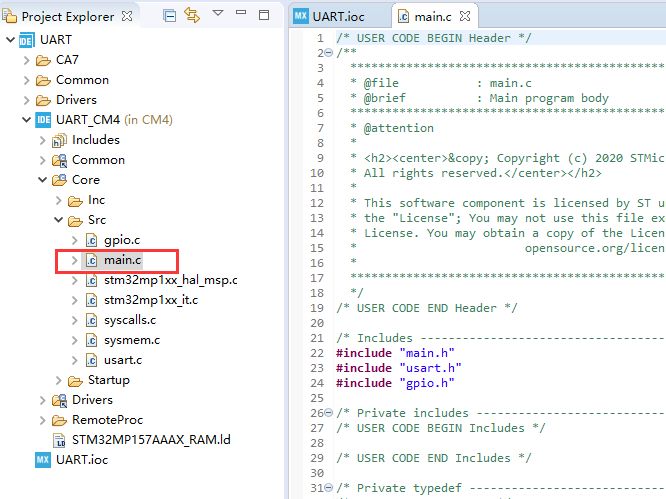Select UART.ioc in the project tree
The image size is (666, 499).
(x=82, y=460)
